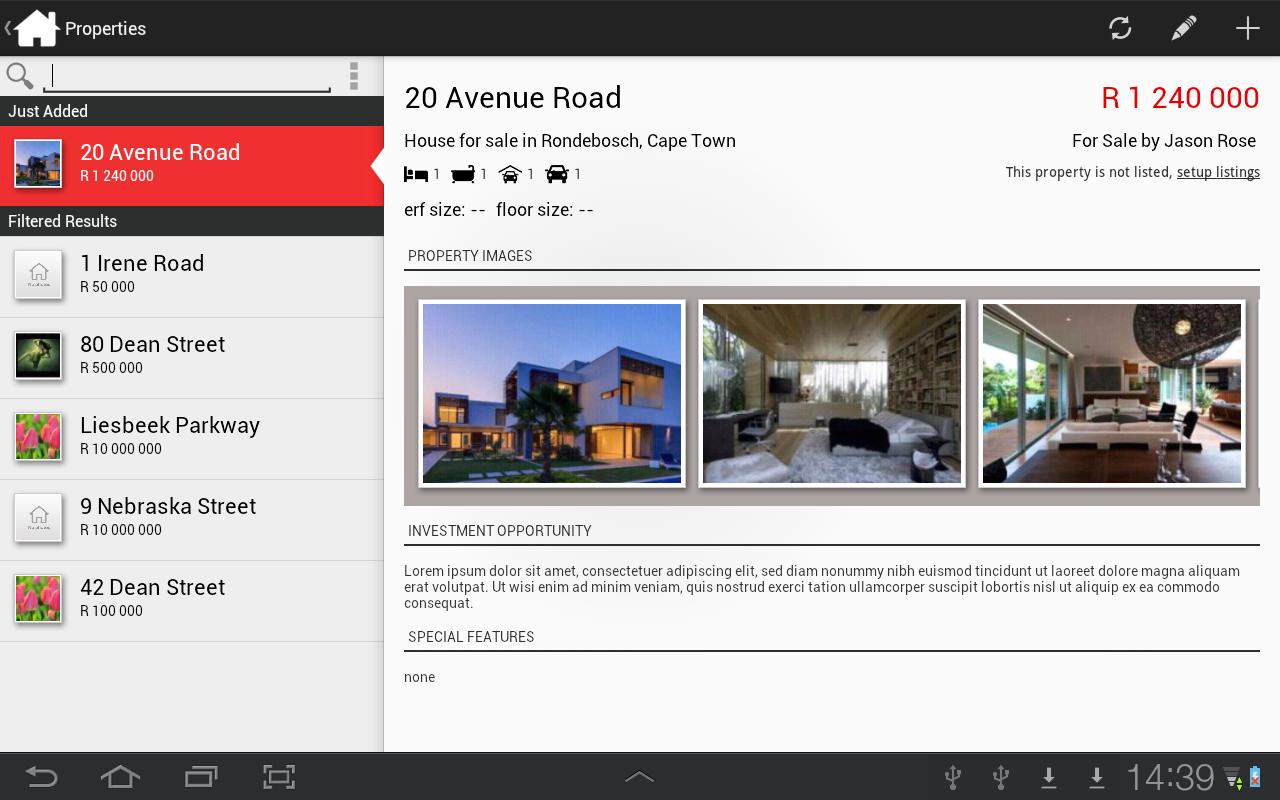This screenshot has height=800, width=1280.
Task: Click the Lorem ipsum description paragraph
Action: [x=822, y=587]
